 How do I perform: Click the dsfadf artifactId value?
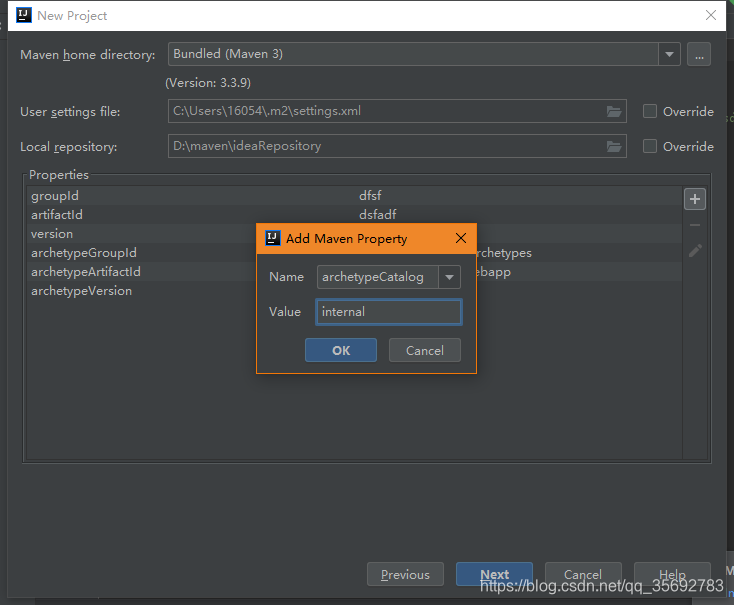click(x=378, y=215)
